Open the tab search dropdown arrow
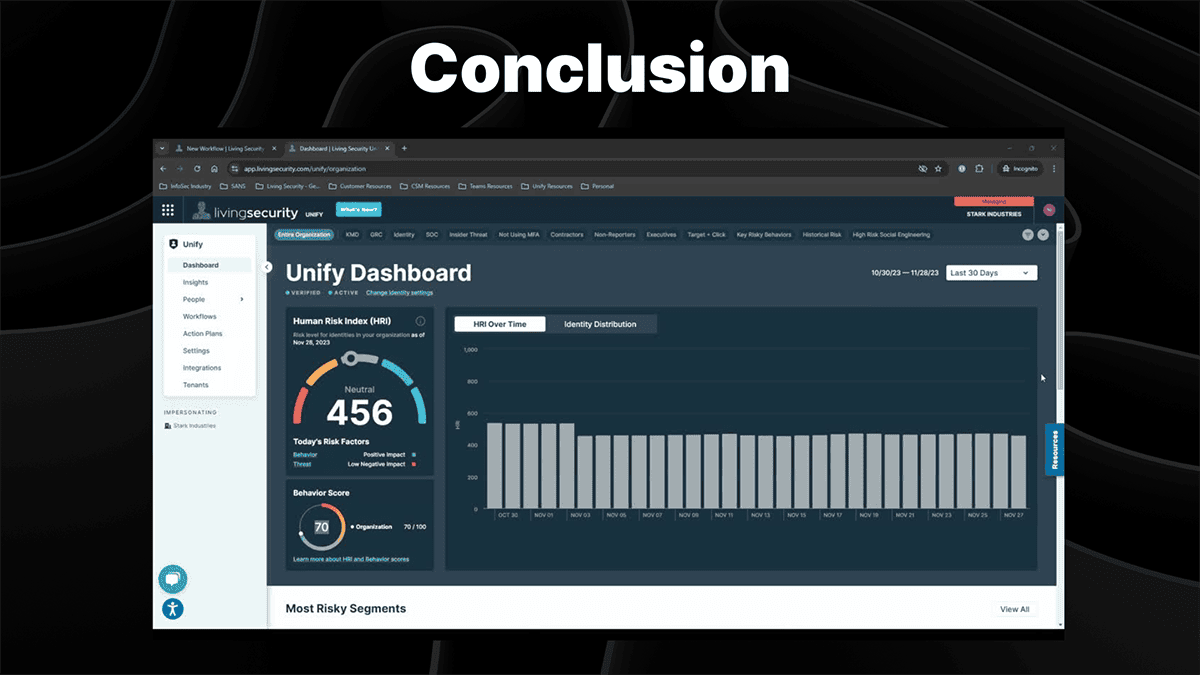This screenshot has width=1200, height=675. pos(162,148)
